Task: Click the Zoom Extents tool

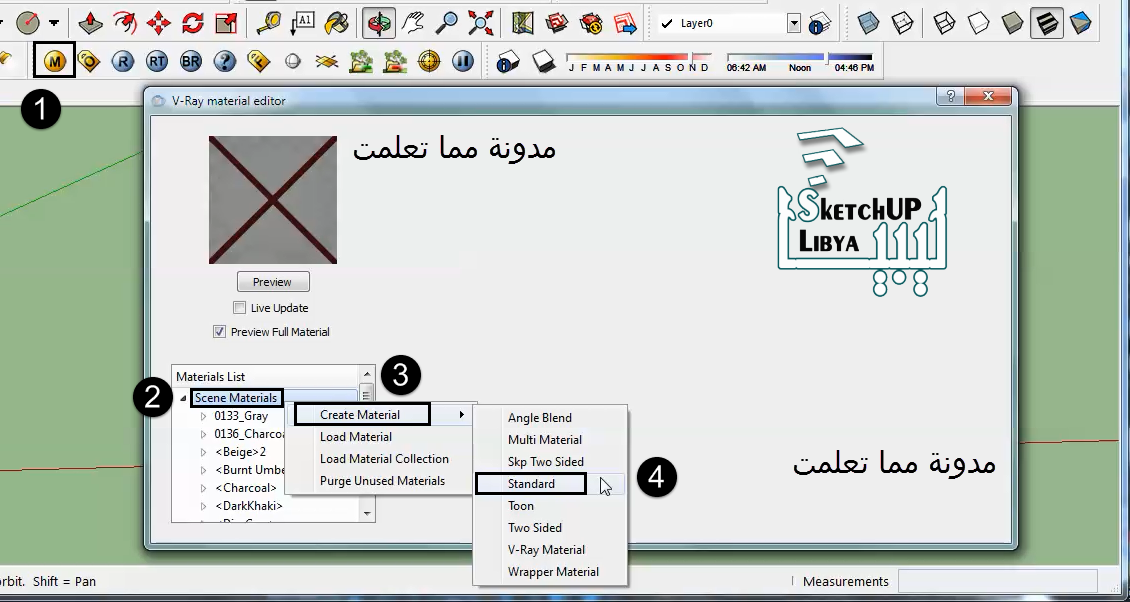Action: (x=480, y=23)
